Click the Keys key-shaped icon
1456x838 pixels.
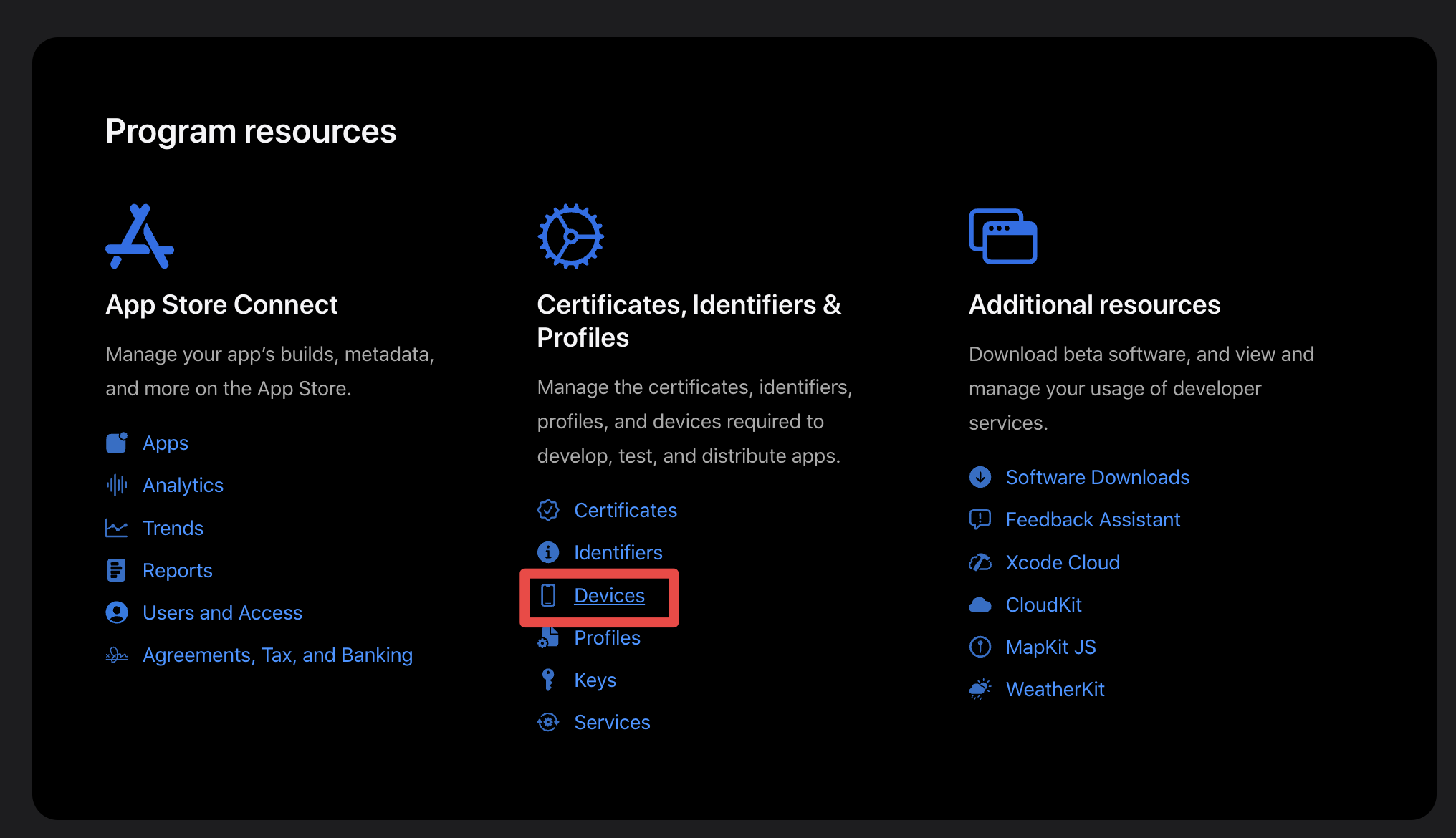coord(548,680)
